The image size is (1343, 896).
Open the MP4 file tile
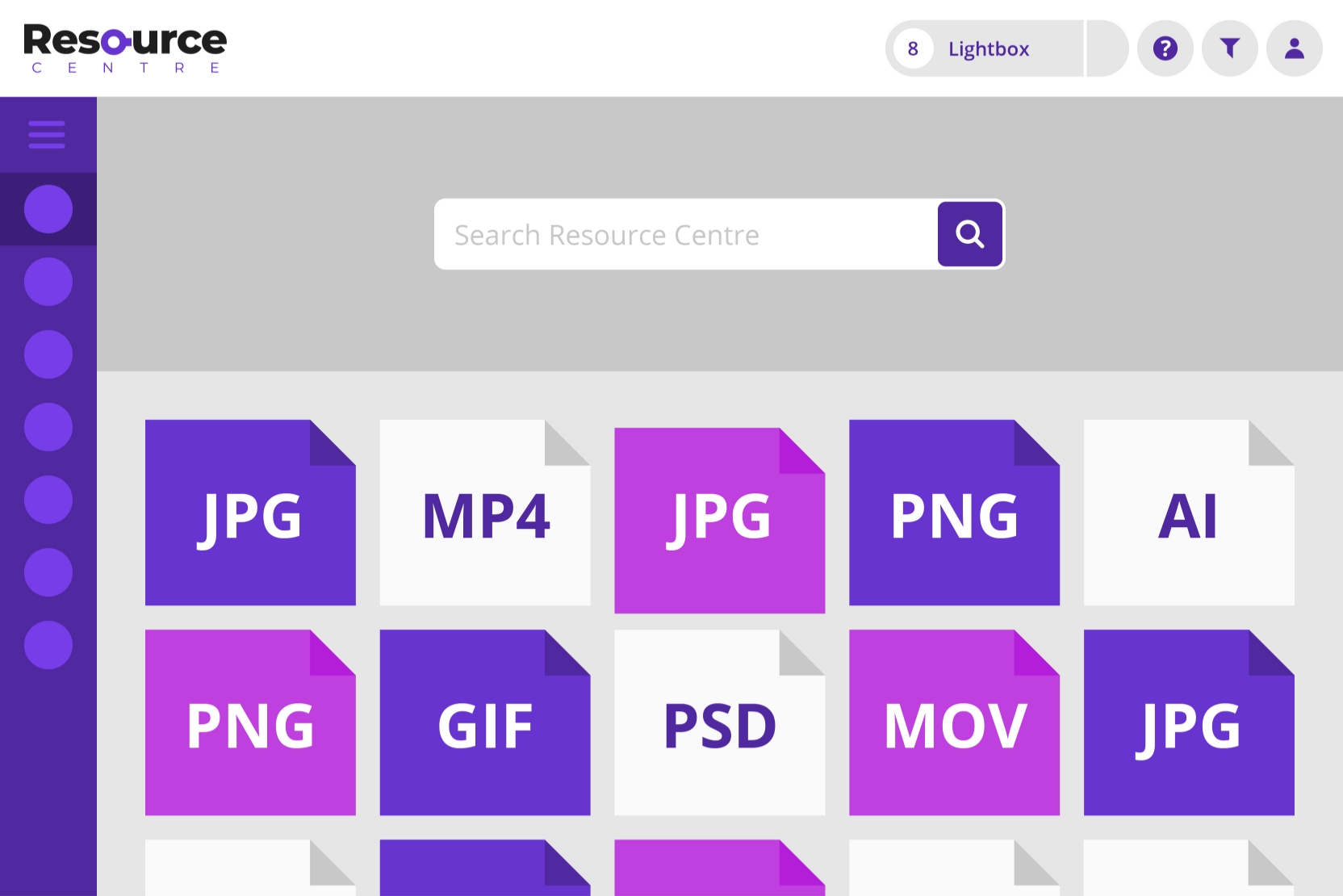[485, 513]
